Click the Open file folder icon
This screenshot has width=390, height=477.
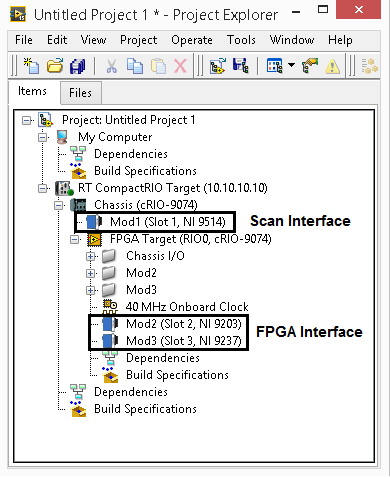(x=55, y=65)
